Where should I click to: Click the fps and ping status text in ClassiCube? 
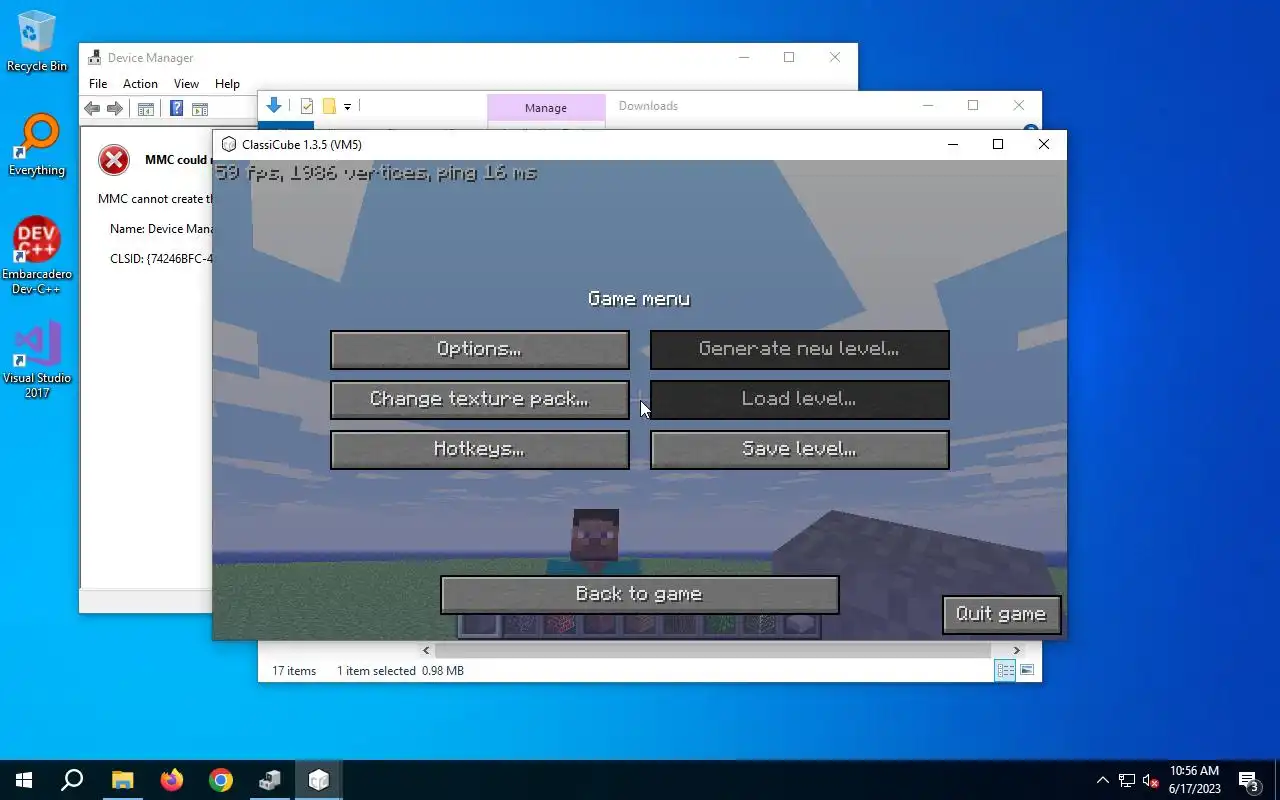377,172
